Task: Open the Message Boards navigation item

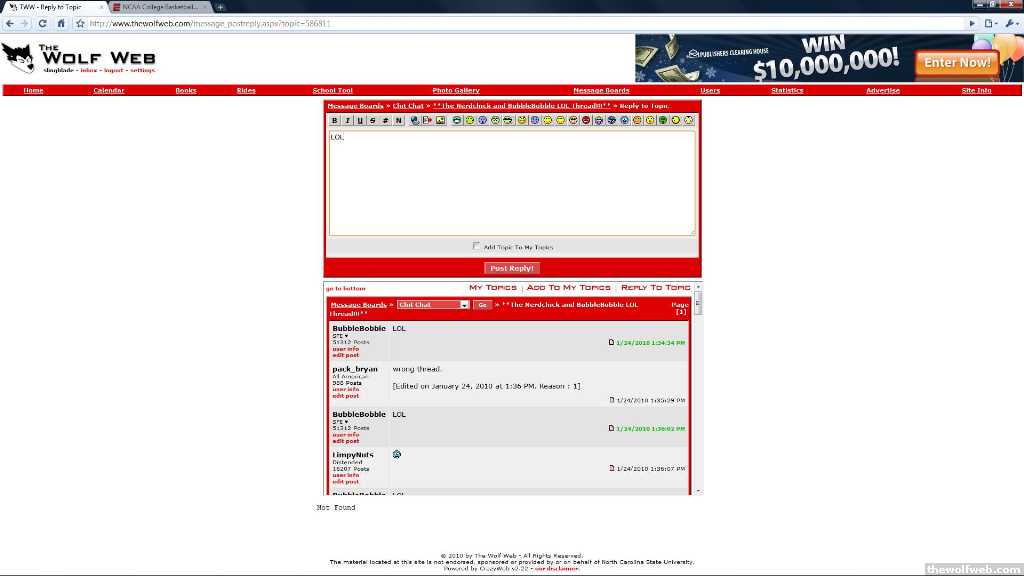Action: (x=601, y=91)
